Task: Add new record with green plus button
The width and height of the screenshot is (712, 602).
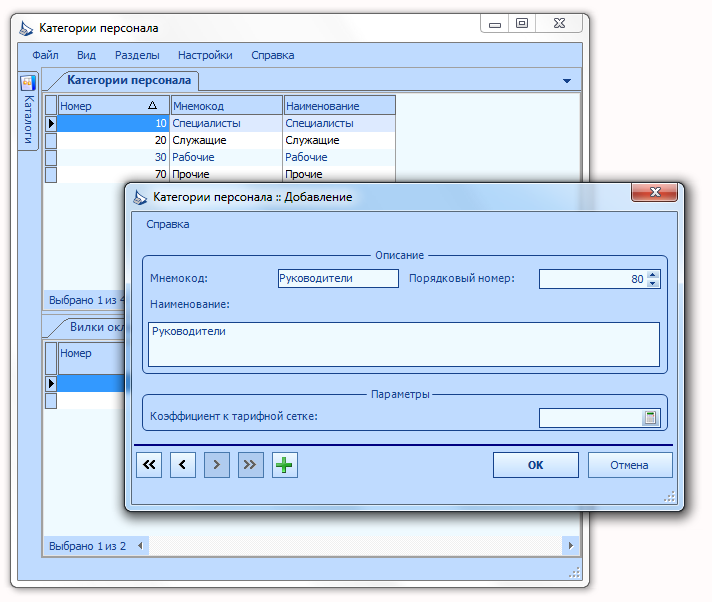Action: (x=285, y=464)
